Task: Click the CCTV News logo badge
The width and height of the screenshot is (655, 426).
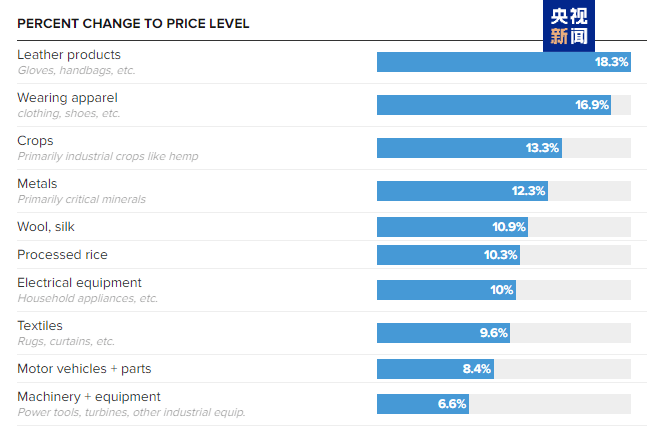Action: [569, 27]
